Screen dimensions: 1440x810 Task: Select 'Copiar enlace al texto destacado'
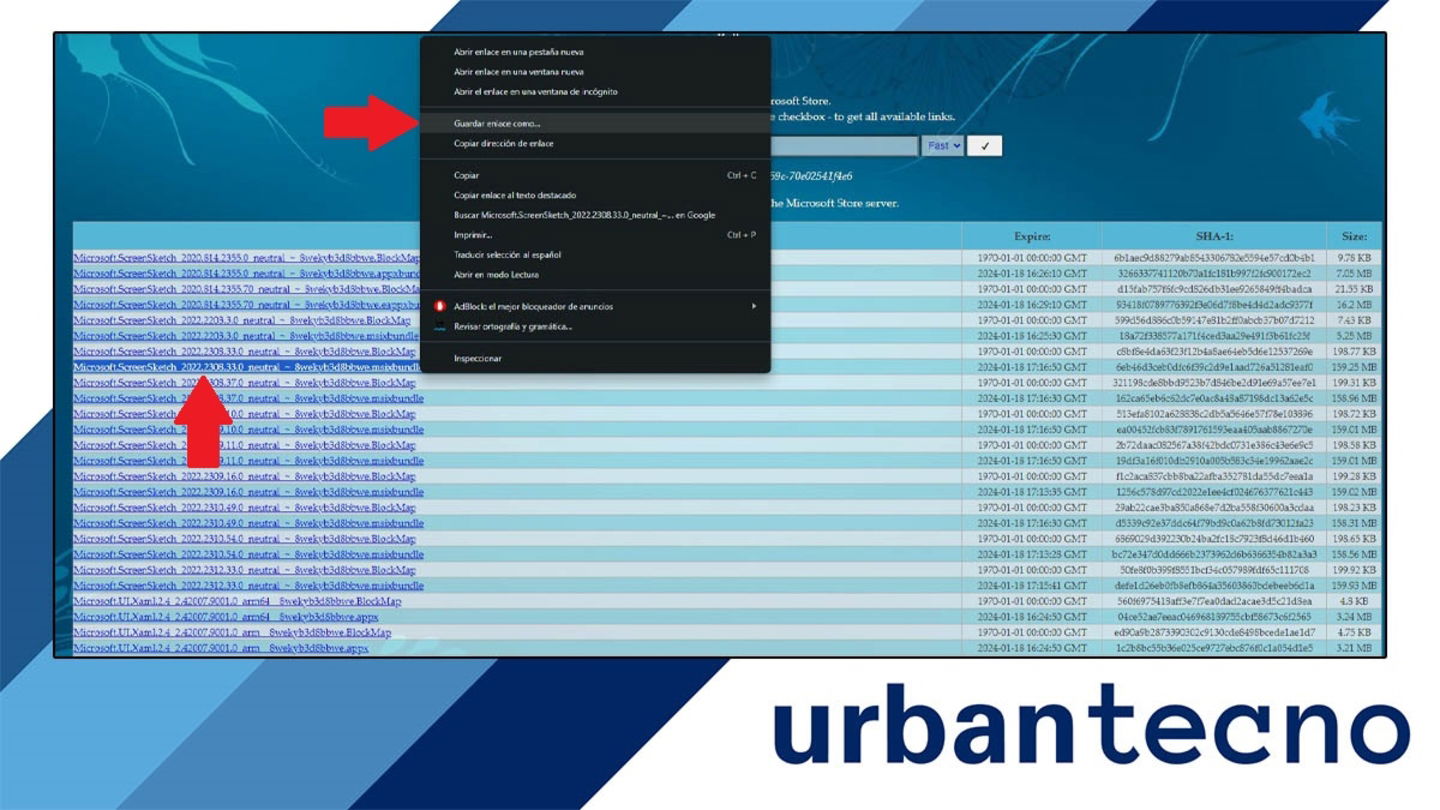515,196
